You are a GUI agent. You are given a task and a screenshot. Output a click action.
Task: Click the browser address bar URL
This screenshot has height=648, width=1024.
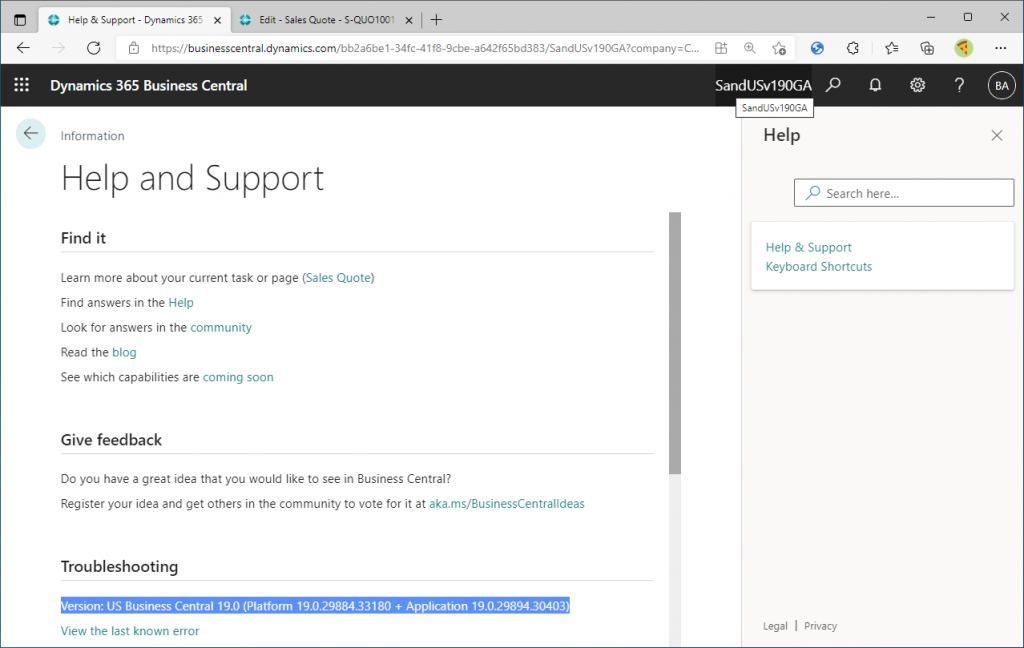click(x=424, y=48)
